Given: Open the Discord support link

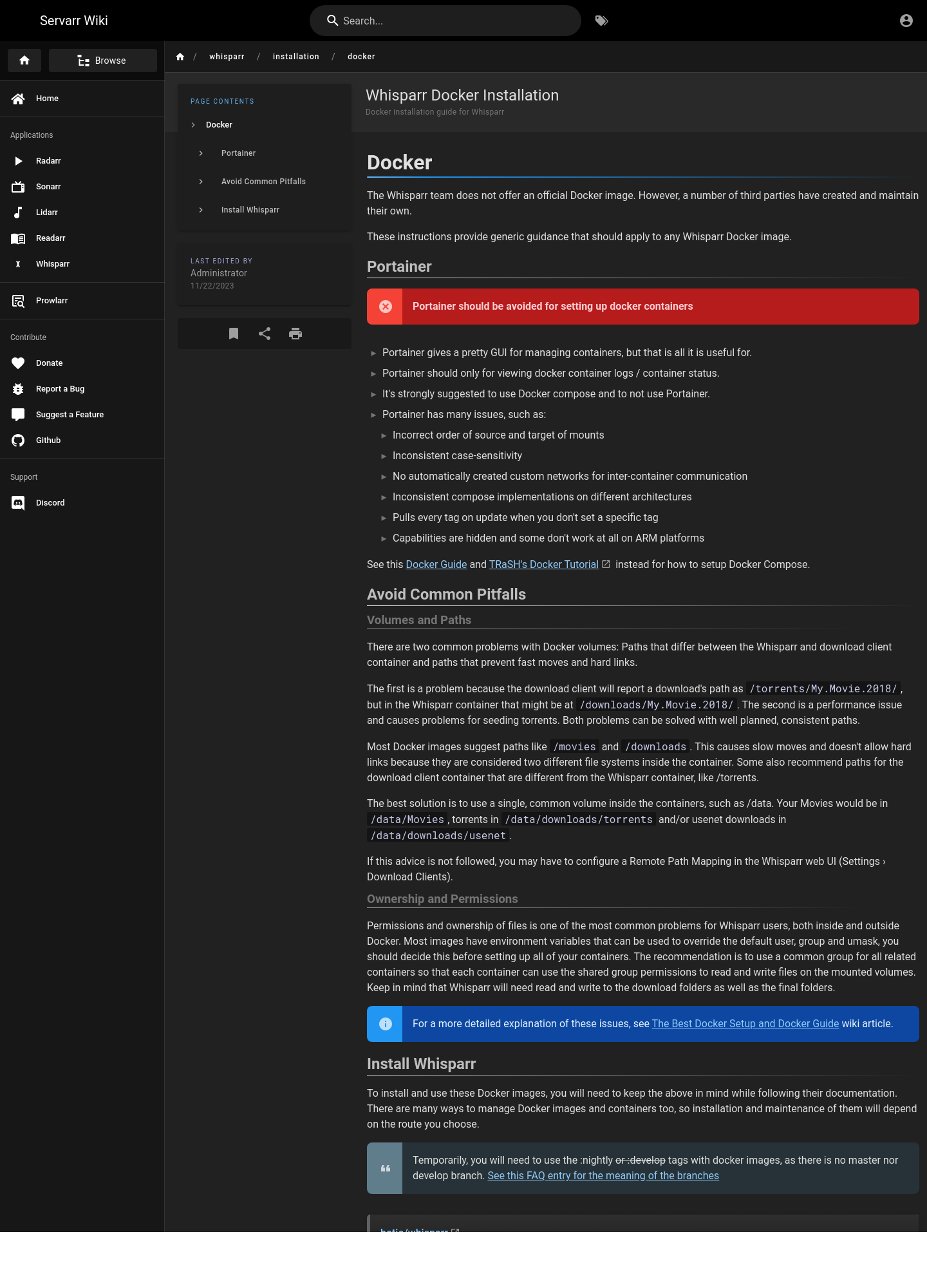Looking at the screenshot, I should (82, 503).
